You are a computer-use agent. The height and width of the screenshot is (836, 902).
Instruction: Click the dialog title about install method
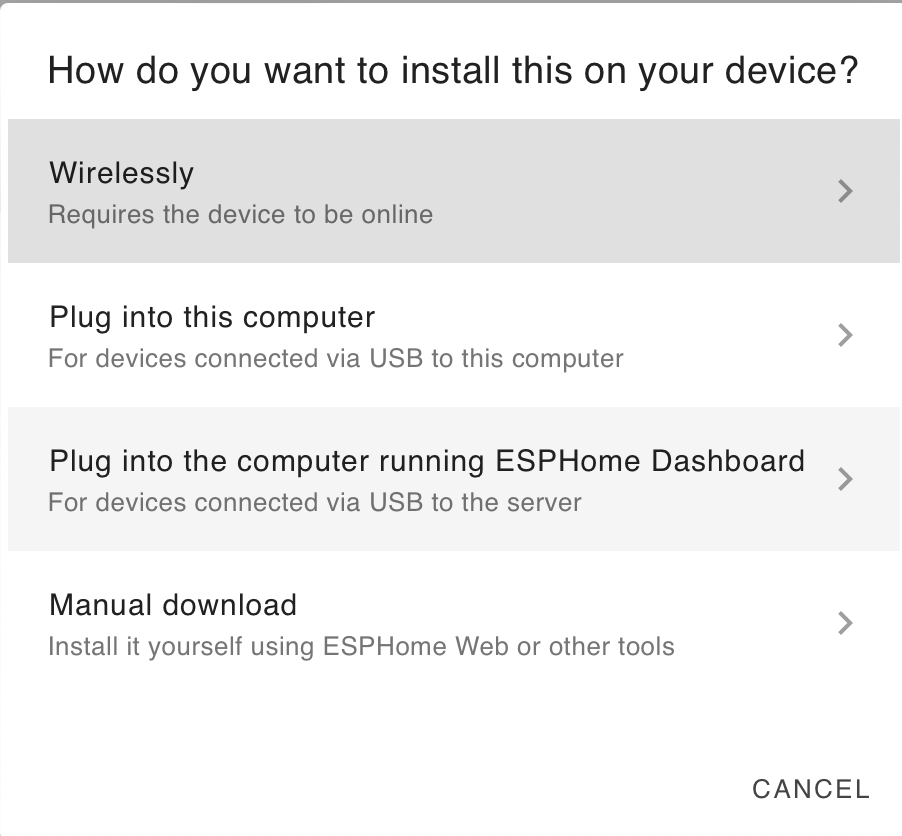[x=453, y=71]
